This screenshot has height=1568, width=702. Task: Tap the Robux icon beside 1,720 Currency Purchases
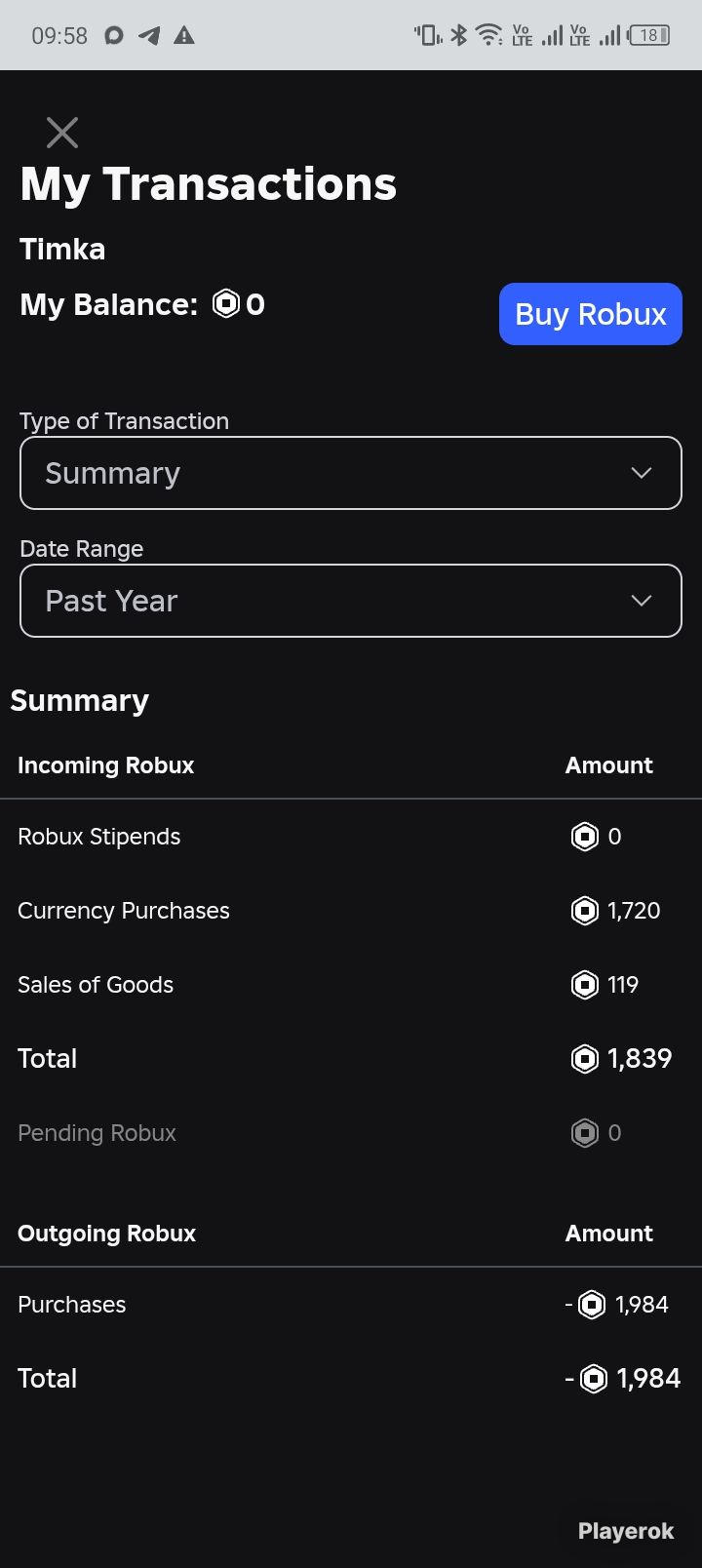(x=584, y=911)
